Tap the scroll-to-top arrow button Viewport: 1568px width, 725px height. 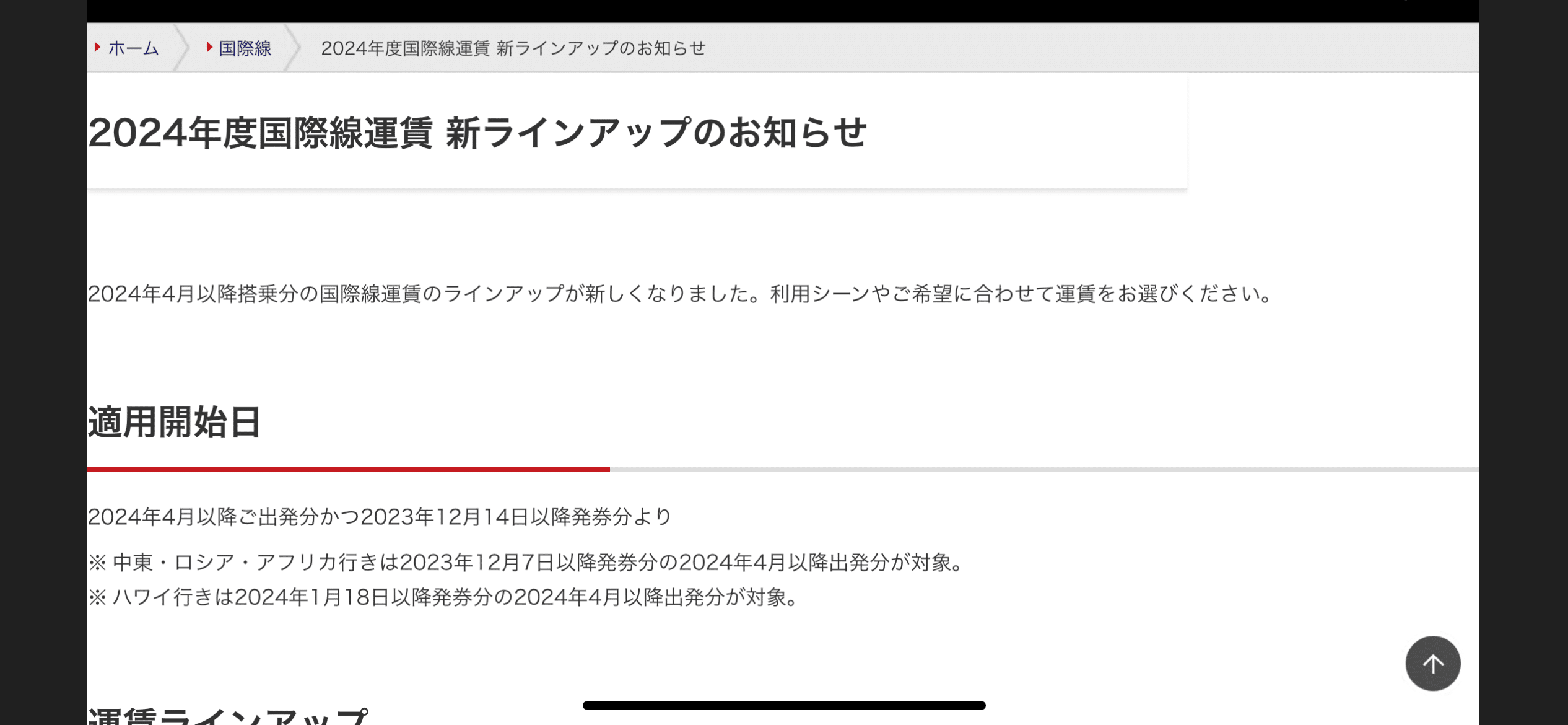click(1432, 664)
